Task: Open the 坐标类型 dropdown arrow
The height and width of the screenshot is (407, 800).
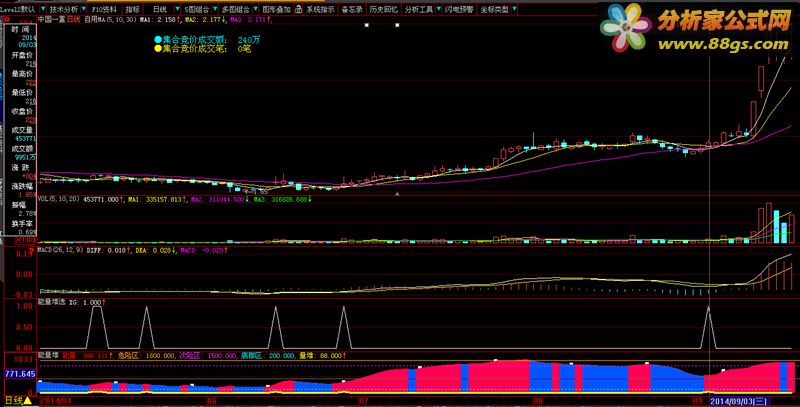Action: click(514, 9)
